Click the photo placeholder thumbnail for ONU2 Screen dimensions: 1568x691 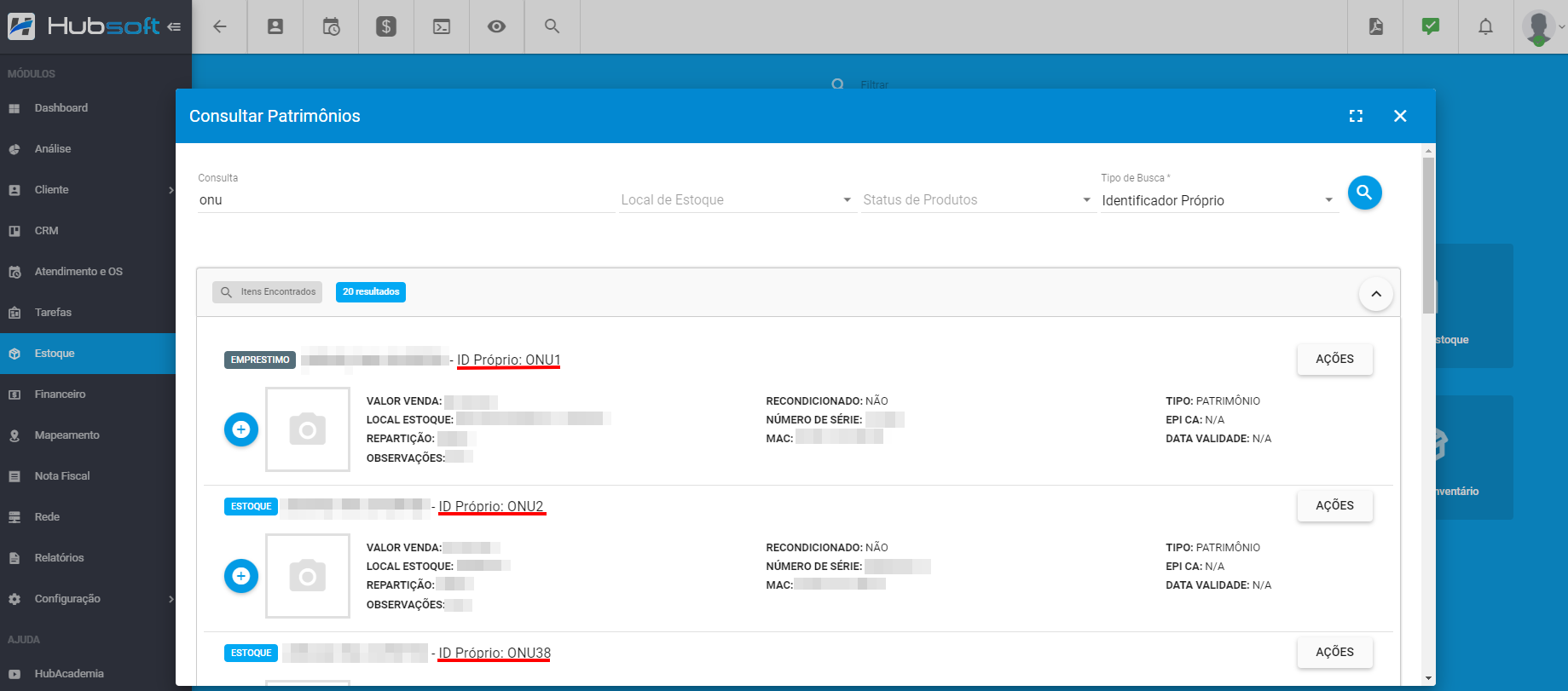(x=308, y=576)
